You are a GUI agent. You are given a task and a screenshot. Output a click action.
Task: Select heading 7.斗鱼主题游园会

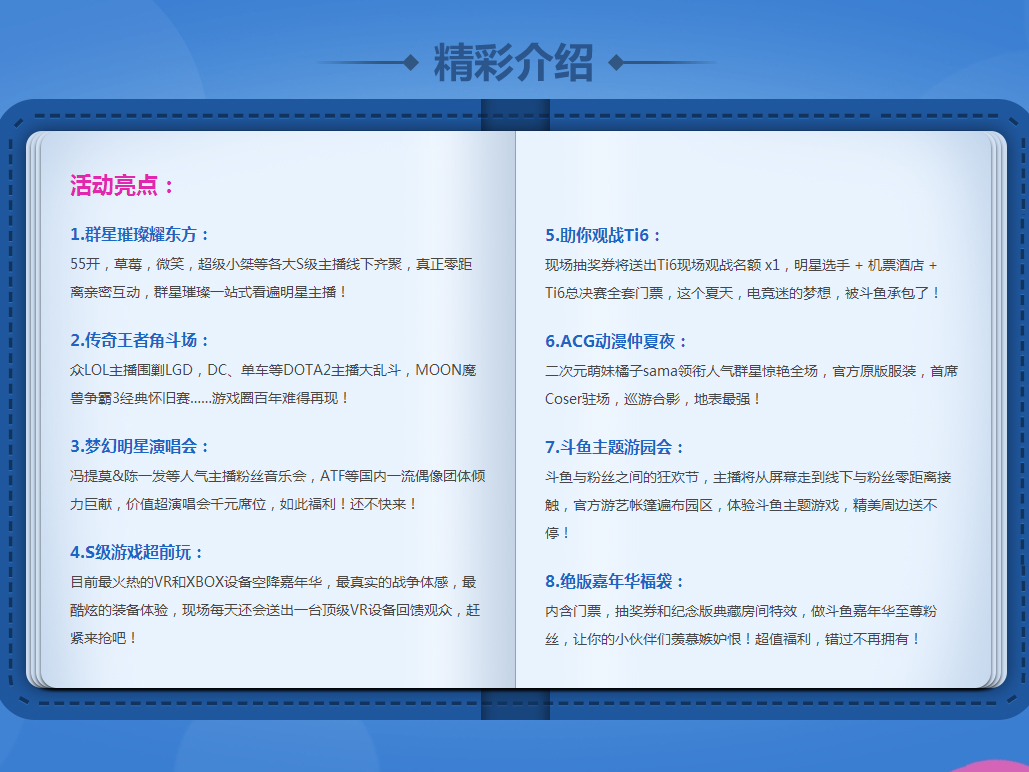(614, 447)
